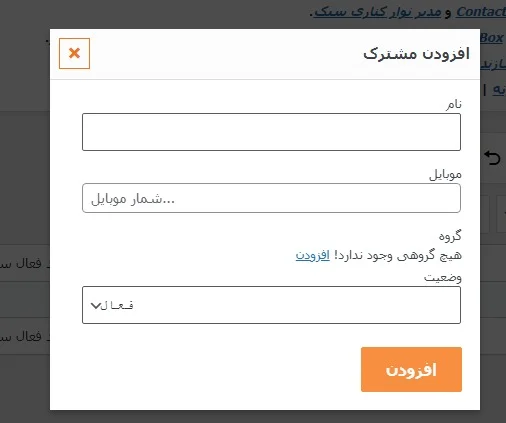506x423 pixels.
Task: Click the موبایل field label
Action: coord(445,174)
